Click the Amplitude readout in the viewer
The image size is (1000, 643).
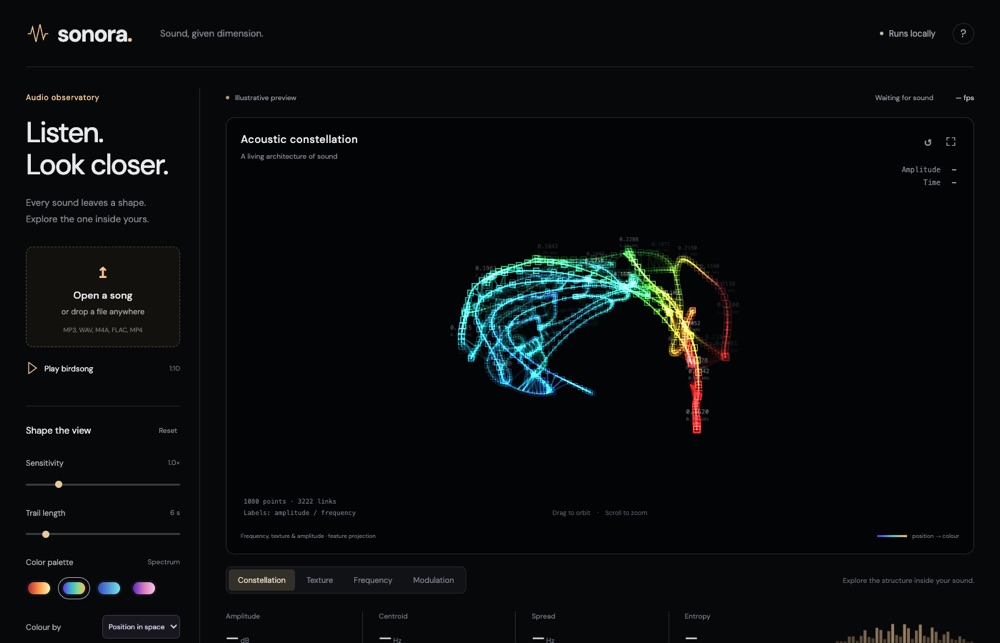929,170
